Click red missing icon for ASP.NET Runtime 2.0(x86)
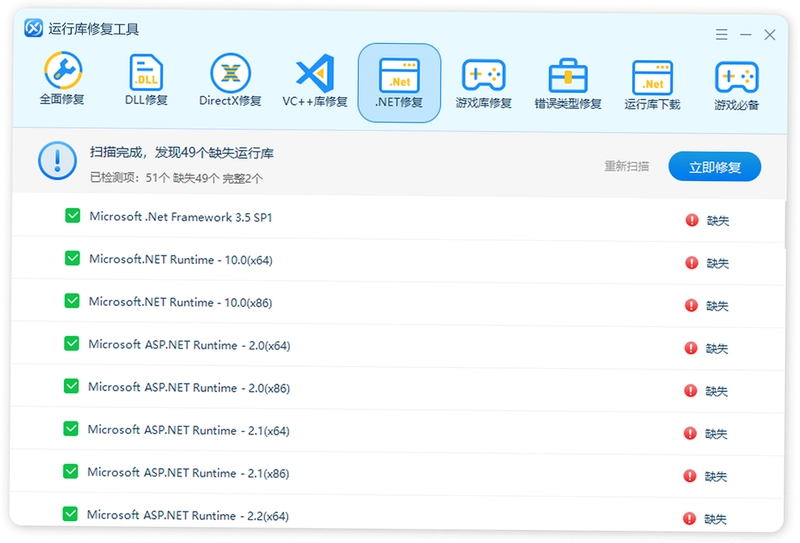This screenshot has width=800, height=543. (690, 390)
